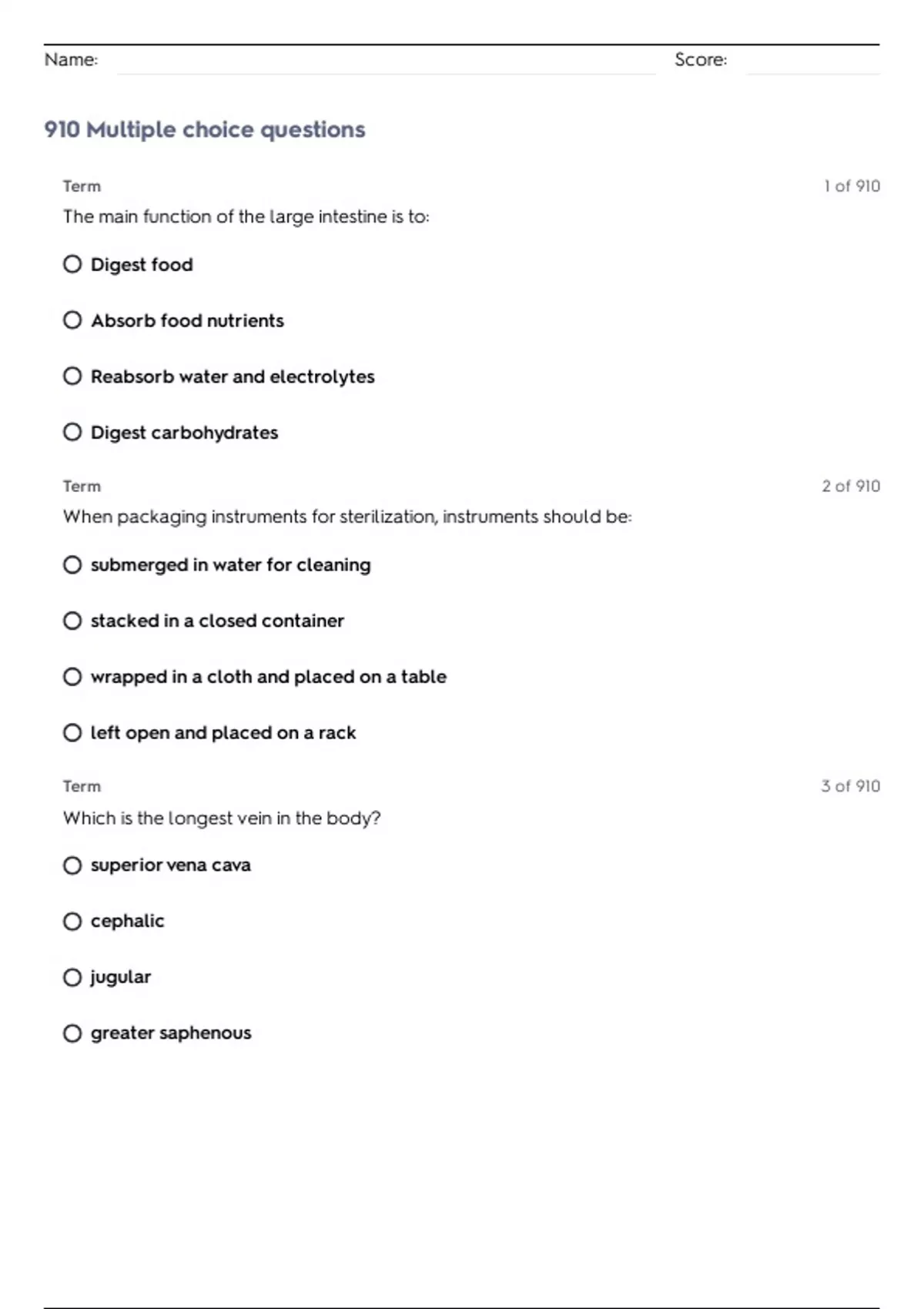Choose 'left open and placed on a rack'
Viewport: 924px width, 1309px height.
pos(72,733)
